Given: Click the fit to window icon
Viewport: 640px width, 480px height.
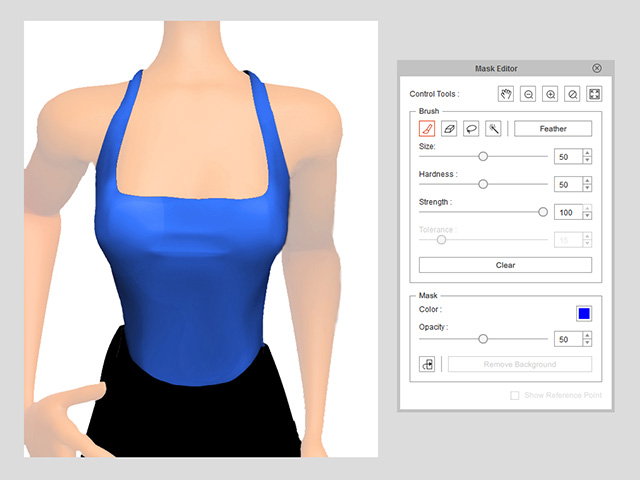Looking at the screenshot, I should (594, 94).
